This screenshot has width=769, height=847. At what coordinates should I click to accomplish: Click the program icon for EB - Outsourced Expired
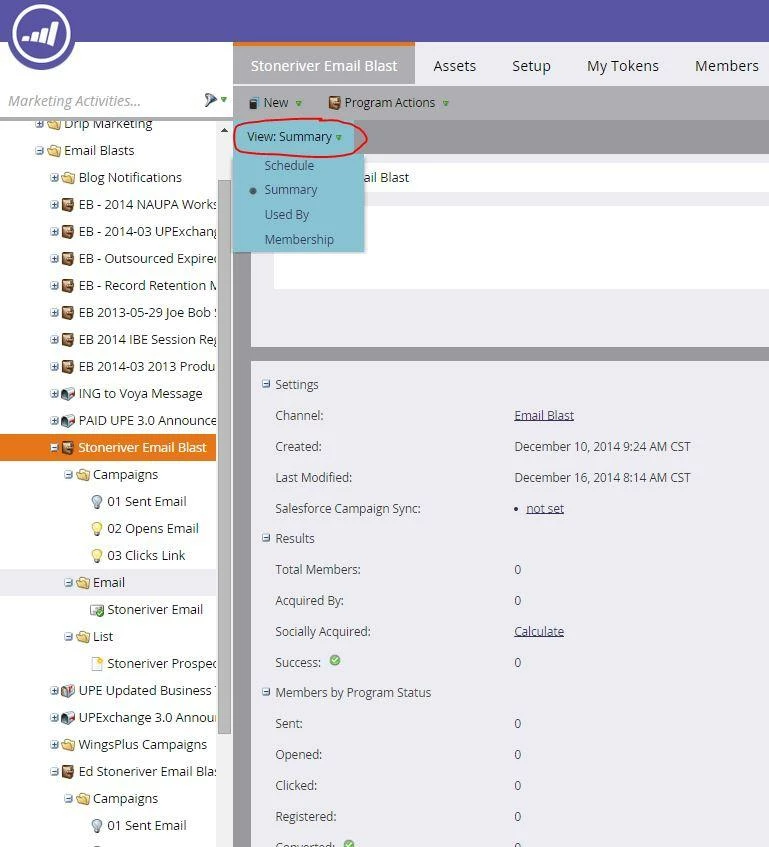point(68,259)
